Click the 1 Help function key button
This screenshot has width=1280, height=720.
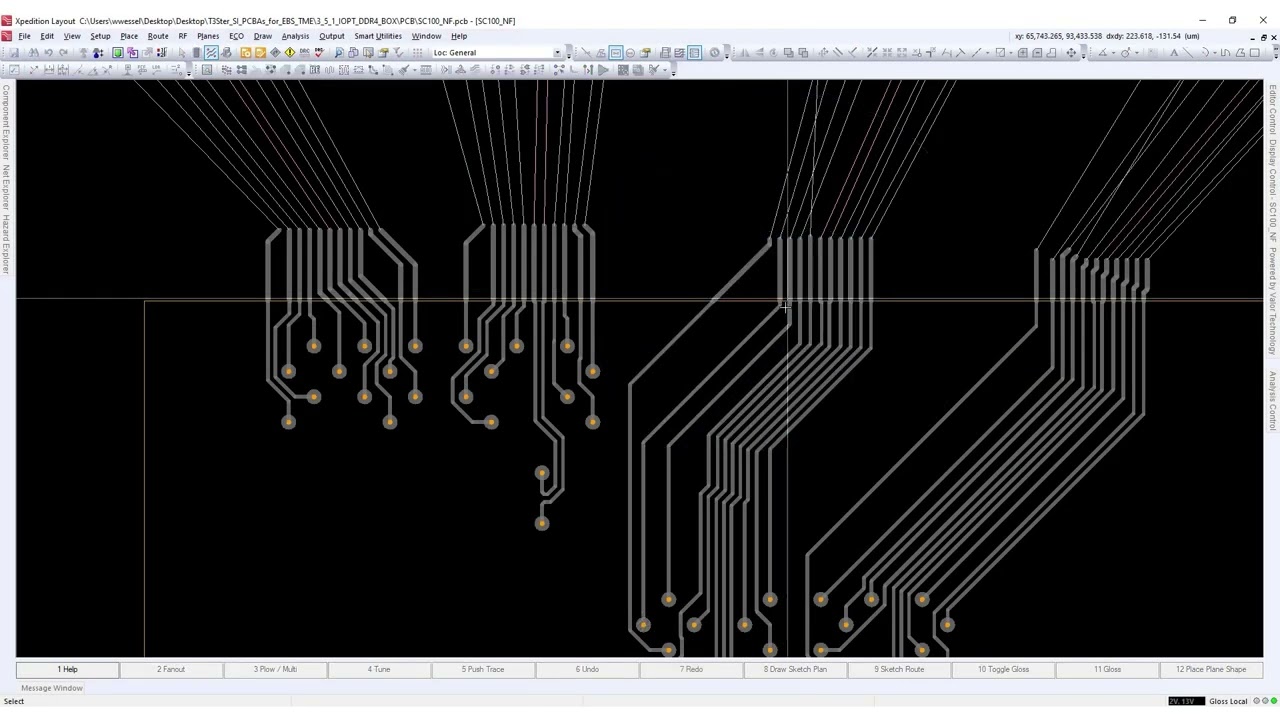point(67,669)
